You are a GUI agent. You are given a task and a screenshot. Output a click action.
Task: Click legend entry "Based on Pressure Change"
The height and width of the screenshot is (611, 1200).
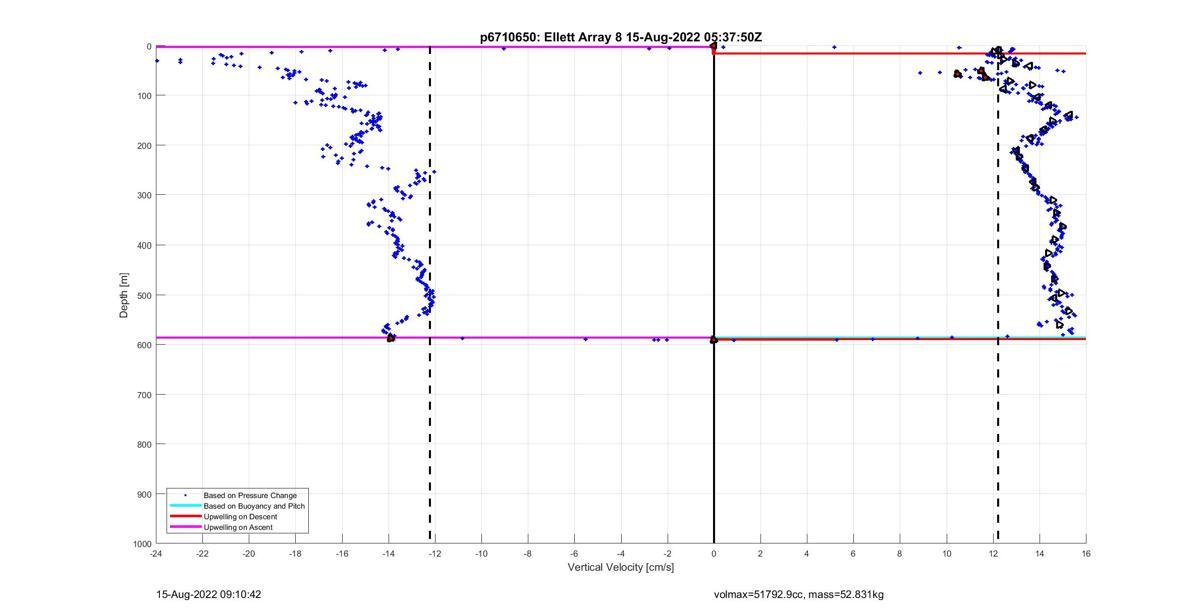(250, 495)
